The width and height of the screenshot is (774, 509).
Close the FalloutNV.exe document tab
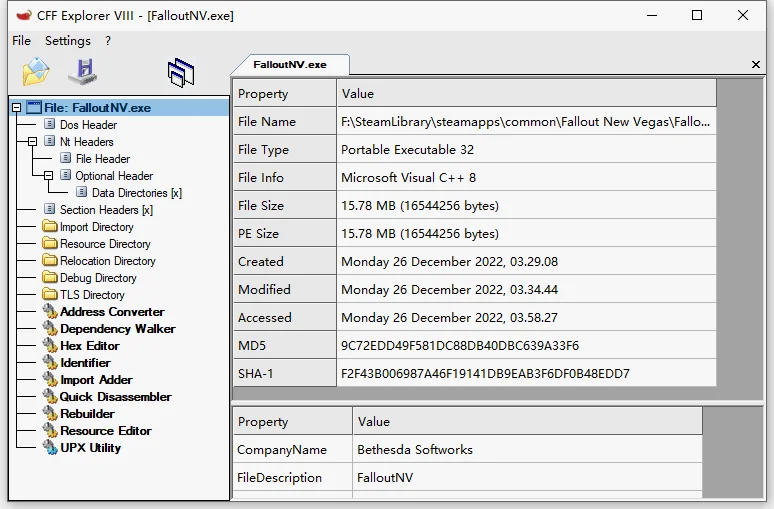(x=756, y=65)
